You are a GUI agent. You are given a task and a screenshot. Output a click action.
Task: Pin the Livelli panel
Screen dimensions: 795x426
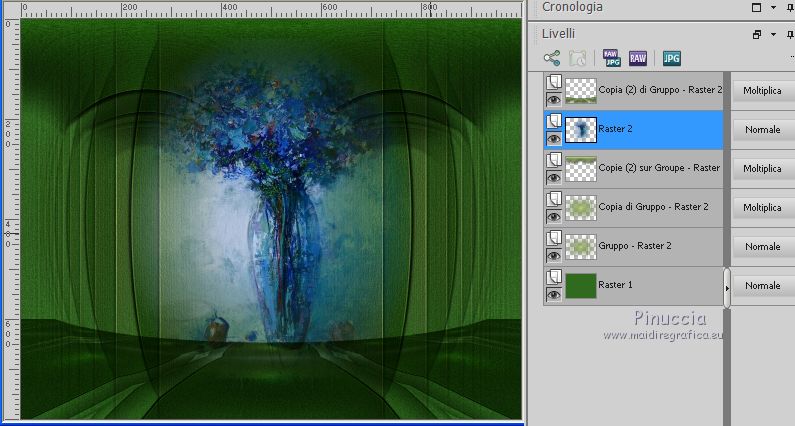[x=790, y=34]
